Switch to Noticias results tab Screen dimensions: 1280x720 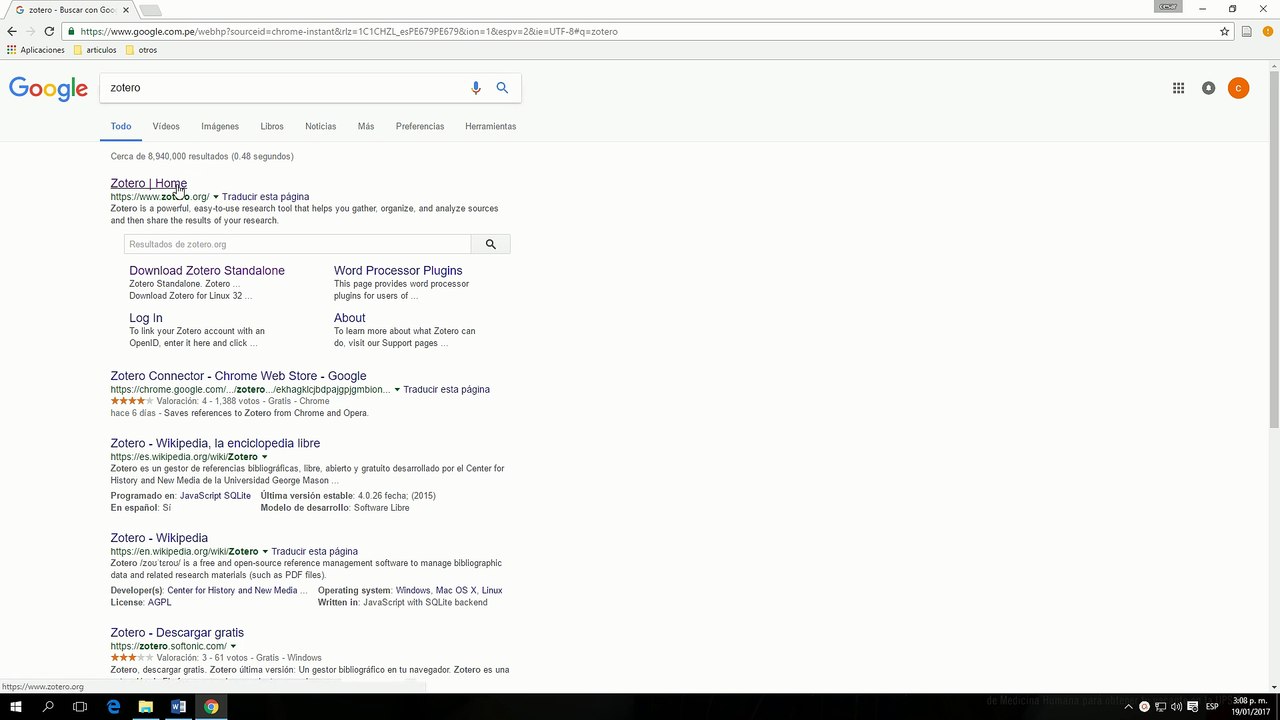pyautogui.click(x=320, y=126)
